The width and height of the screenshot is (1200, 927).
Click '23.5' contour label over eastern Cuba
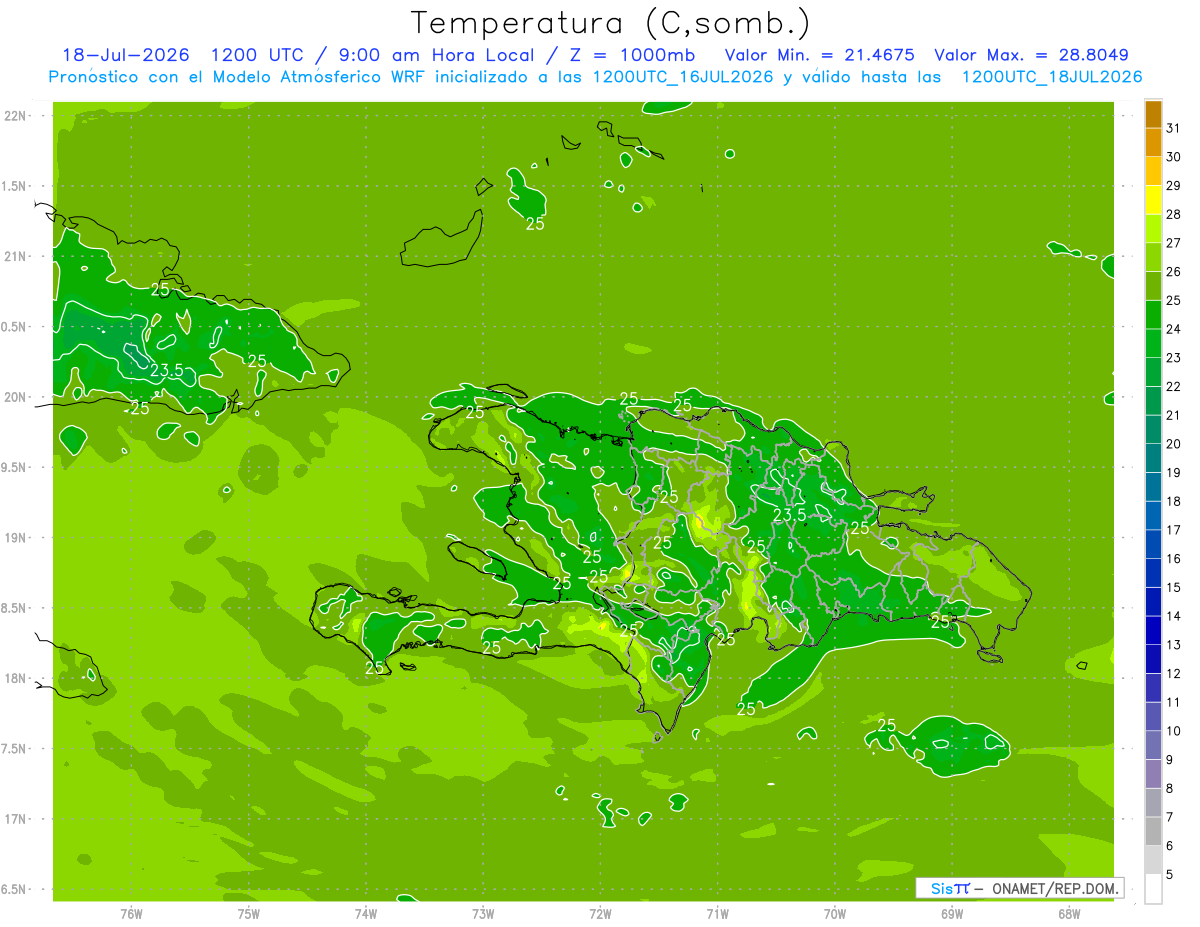click(x=167, y=370)
